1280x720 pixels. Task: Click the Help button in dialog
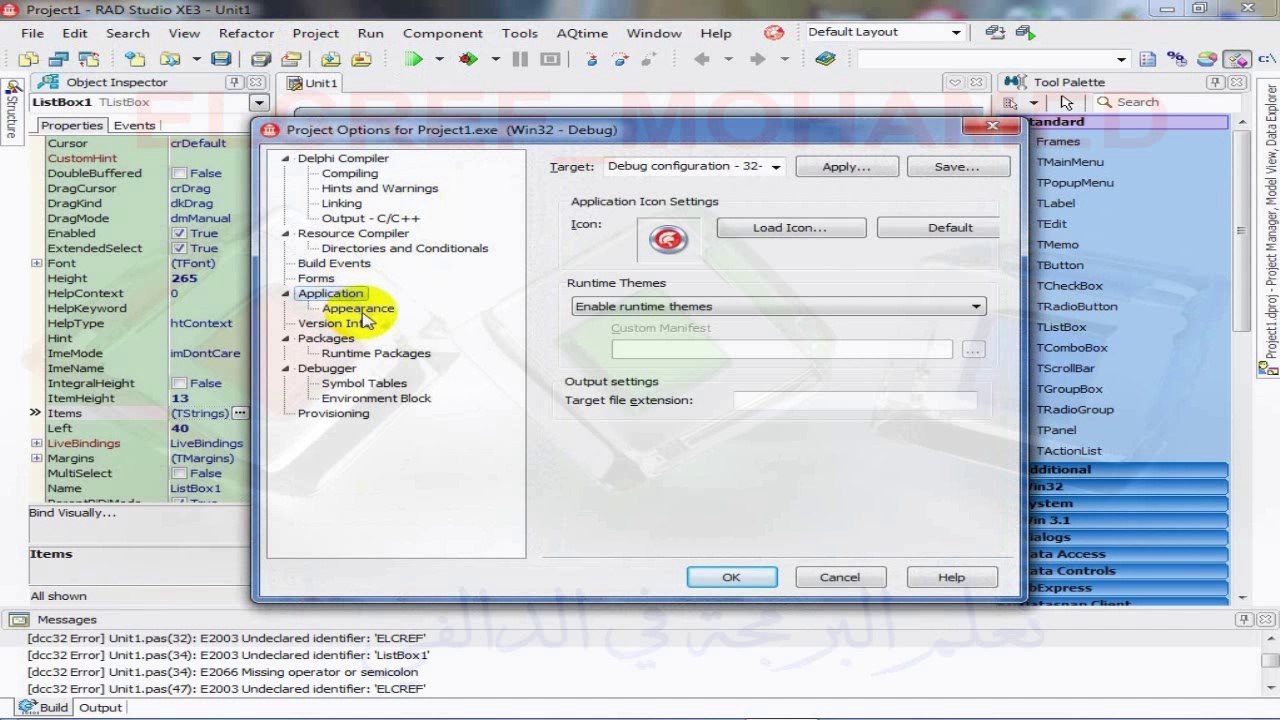952,577
